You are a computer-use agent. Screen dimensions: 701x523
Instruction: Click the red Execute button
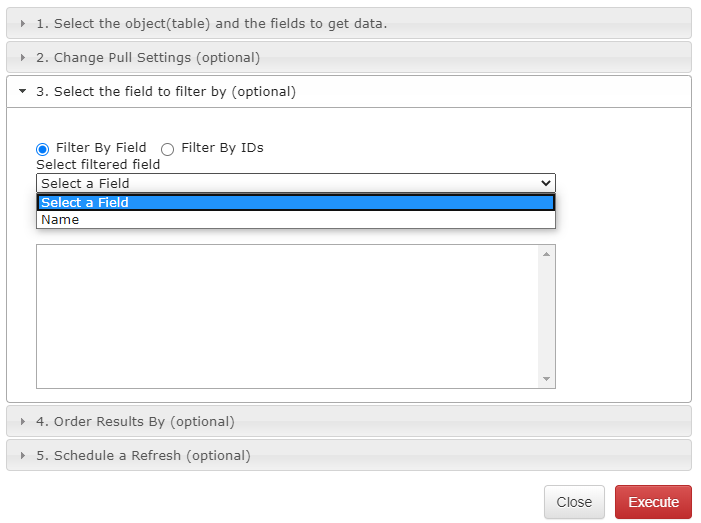pos(653,502)
